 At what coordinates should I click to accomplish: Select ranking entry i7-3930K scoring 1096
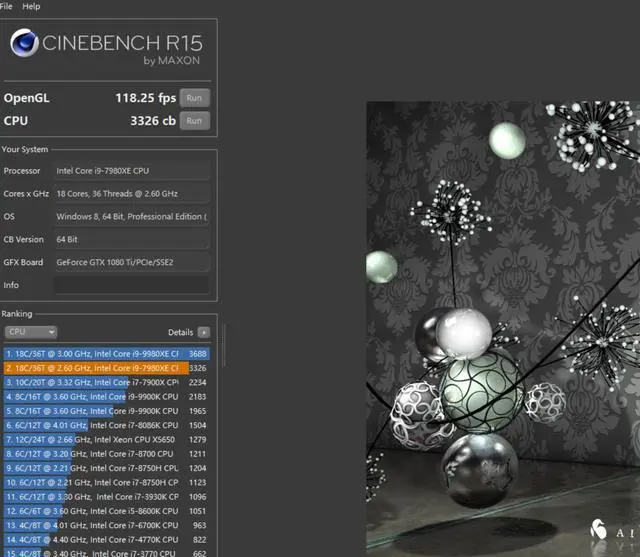pyautogui.click(x=107, y=497)
